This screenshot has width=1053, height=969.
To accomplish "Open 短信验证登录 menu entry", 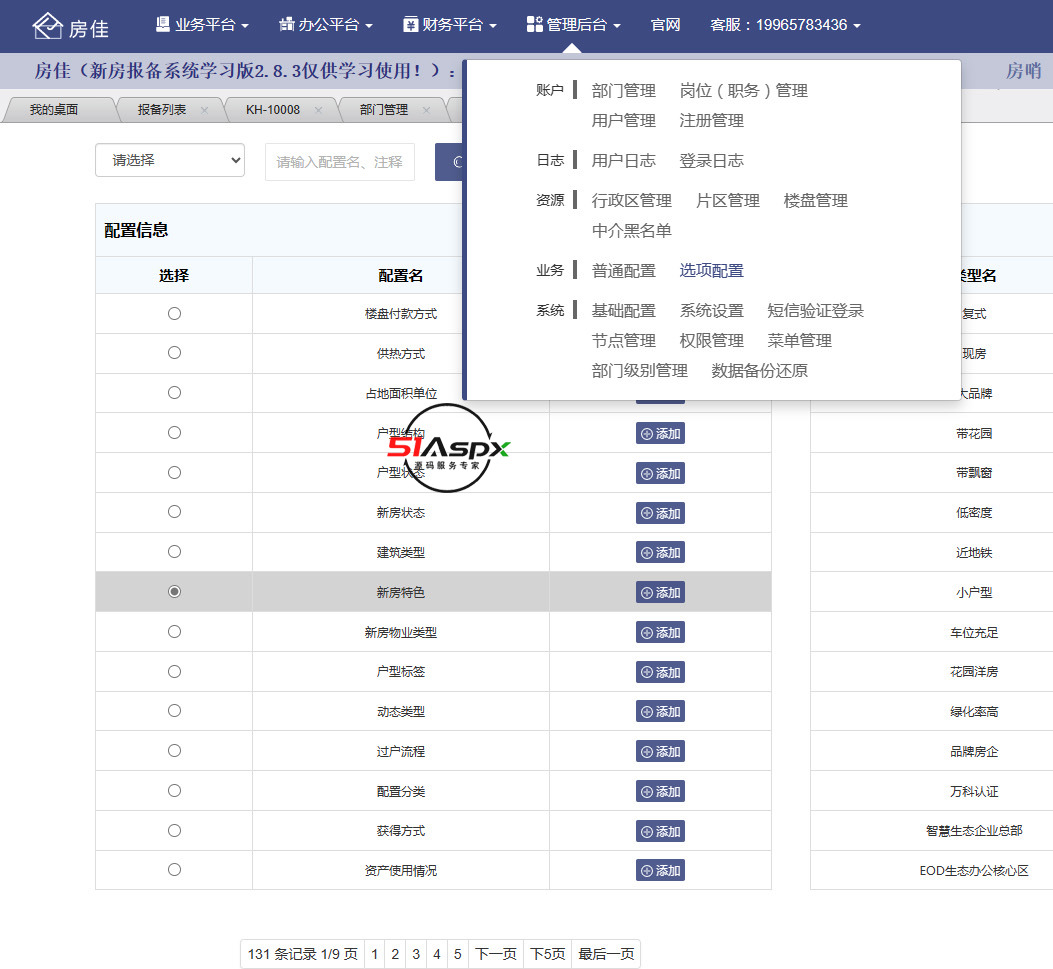I will pos(815,311).
